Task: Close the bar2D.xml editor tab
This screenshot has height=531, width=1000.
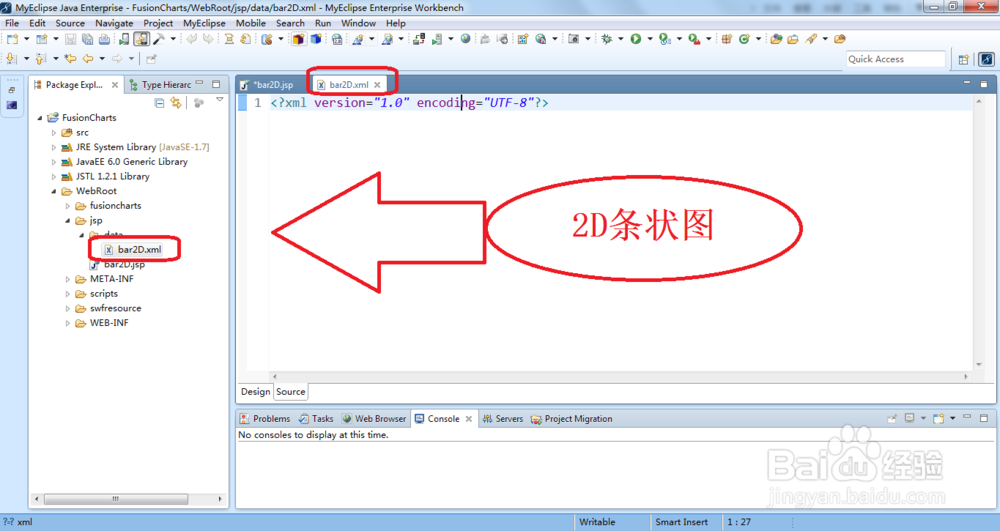Action: tap(378, 85)
